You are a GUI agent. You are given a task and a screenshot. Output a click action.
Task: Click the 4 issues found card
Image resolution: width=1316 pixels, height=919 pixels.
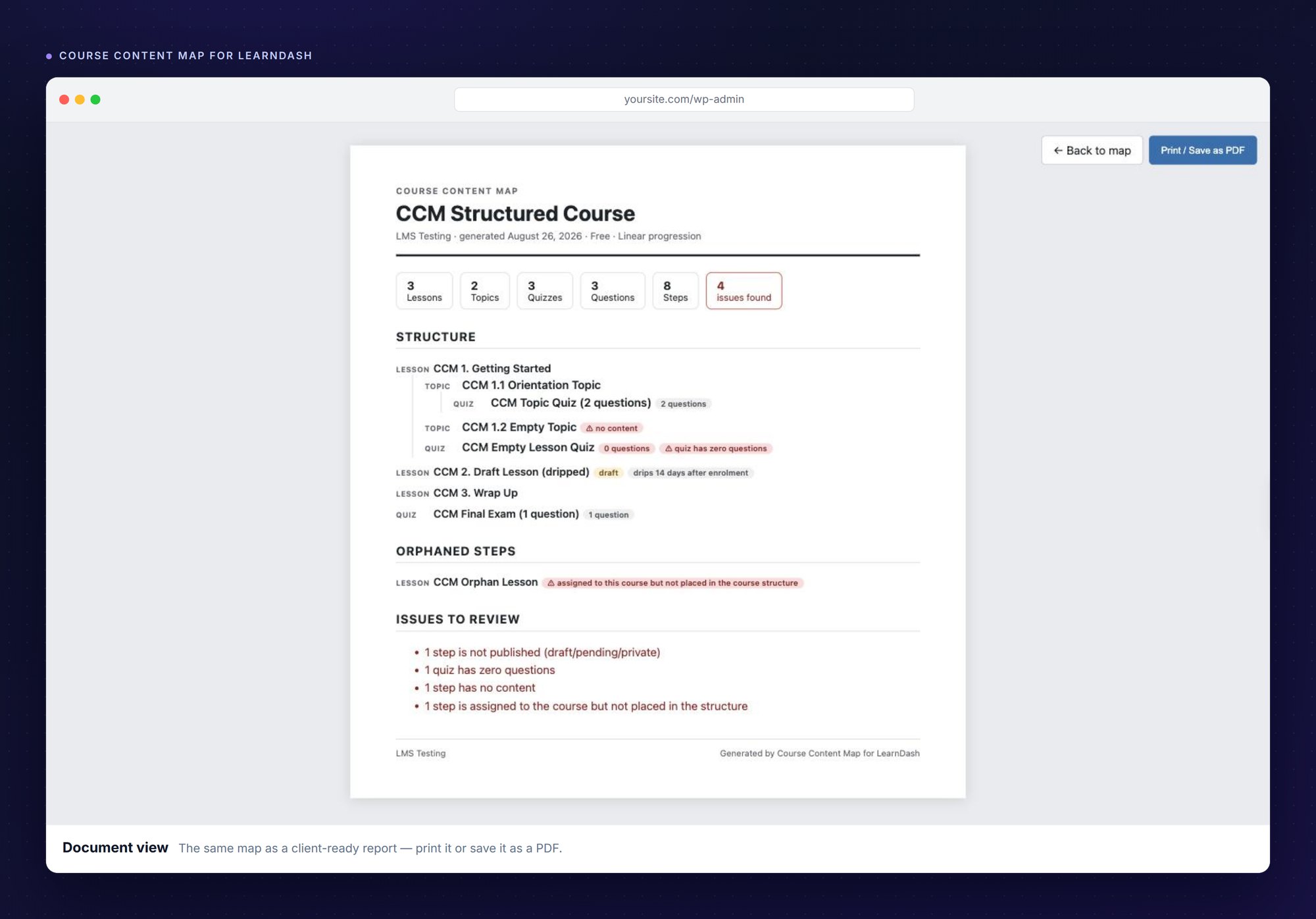pyautogui.click(x=744, y=290)
